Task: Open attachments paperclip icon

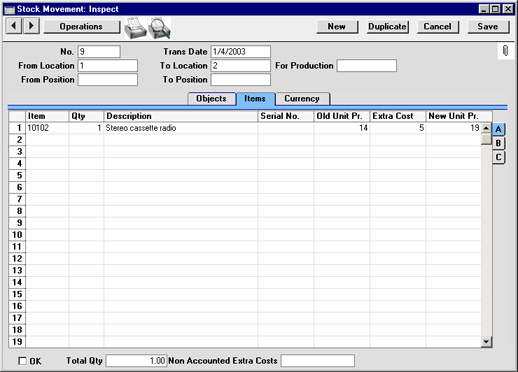Action: pyautogui.click(x=505, y=51)
